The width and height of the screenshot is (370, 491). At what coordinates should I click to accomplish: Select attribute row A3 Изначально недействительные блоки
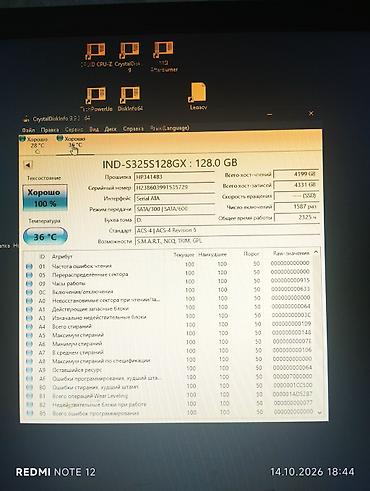coord(169,317)
